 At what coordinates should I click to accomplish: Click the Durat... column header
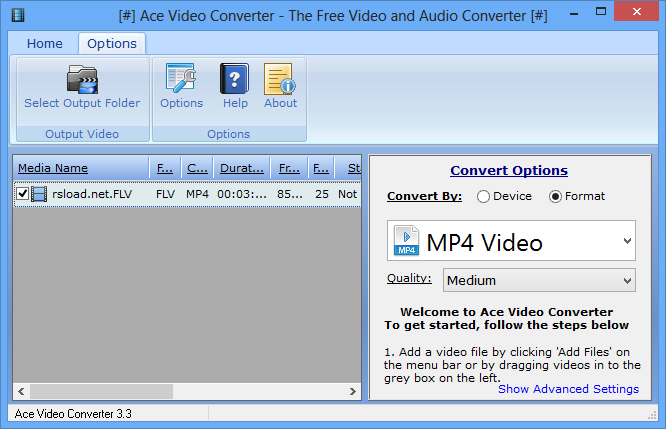tap(241, 168)
